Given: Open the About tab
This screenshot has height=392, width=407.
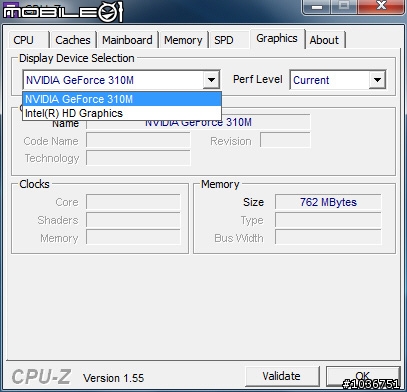Looking at the screenshot, I should click(x=324, y=40).
